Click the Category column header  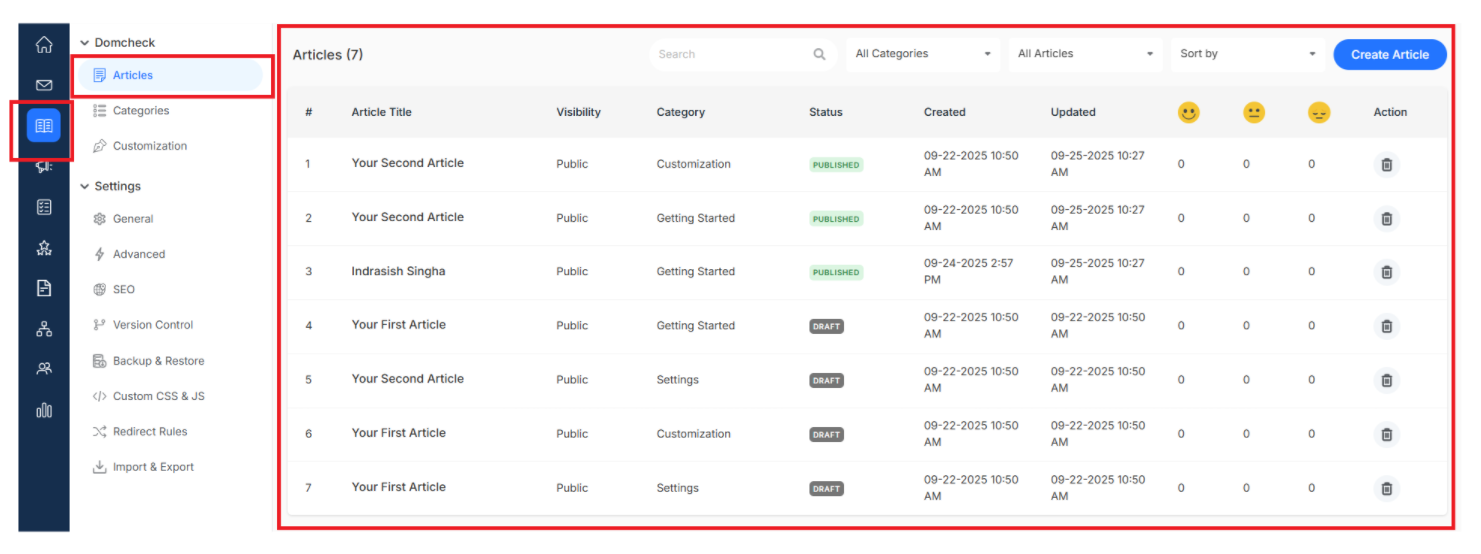[x=680, y=112]
